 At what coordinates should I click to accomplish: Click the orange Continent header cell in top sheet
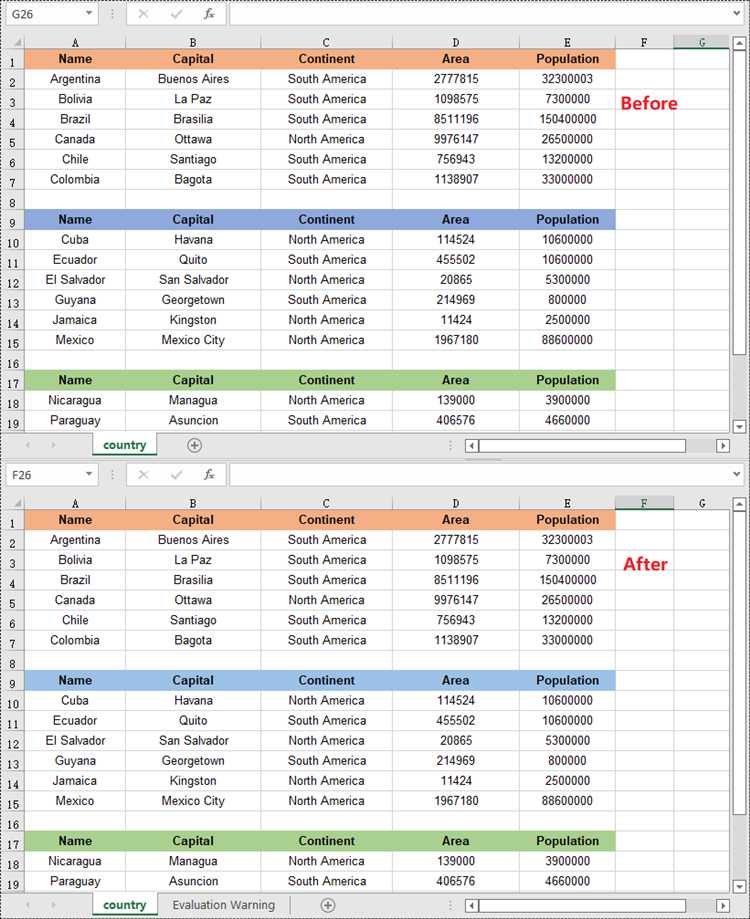point(326,59)
